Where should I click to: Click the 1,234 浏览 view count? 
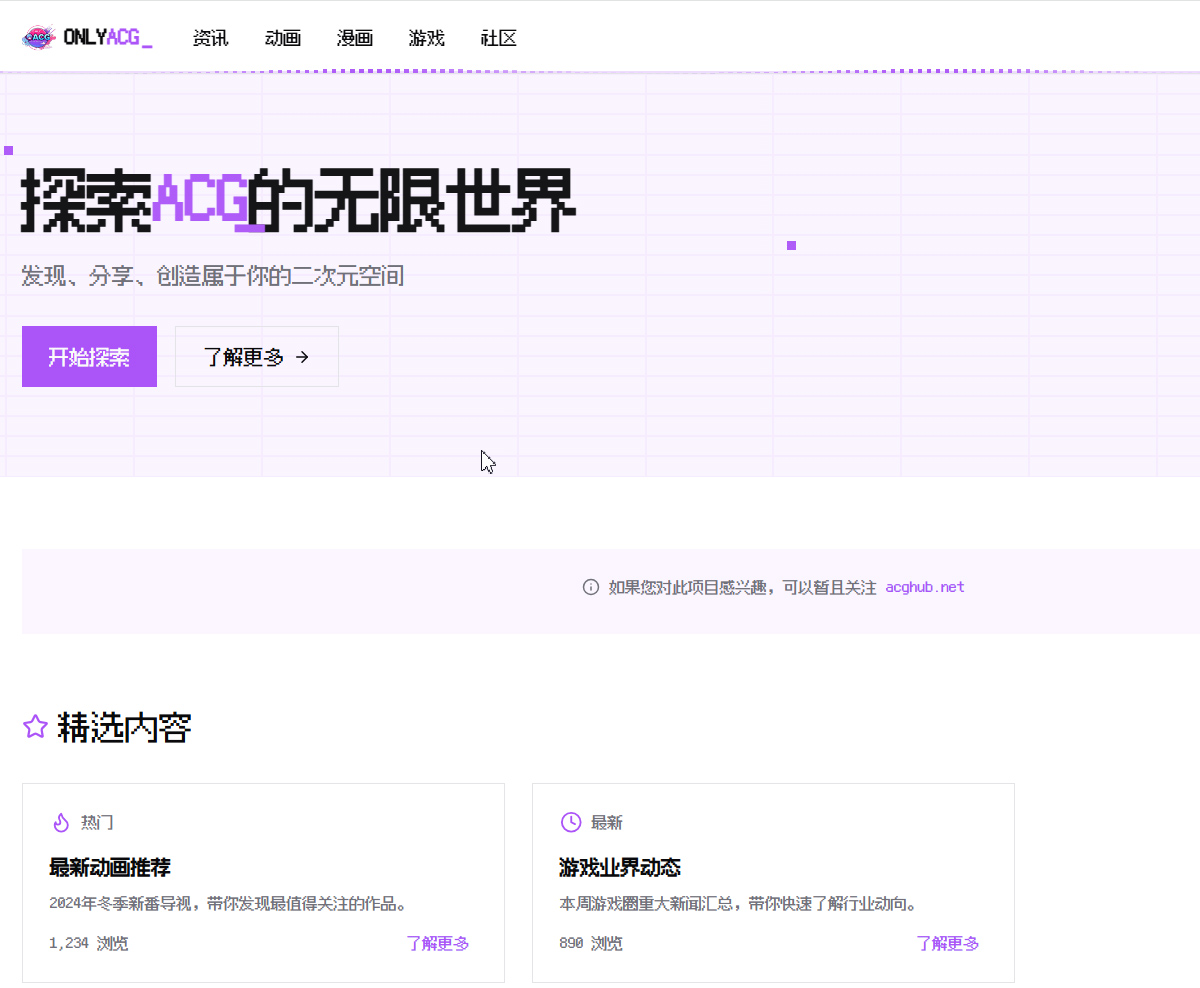(88, 943)
